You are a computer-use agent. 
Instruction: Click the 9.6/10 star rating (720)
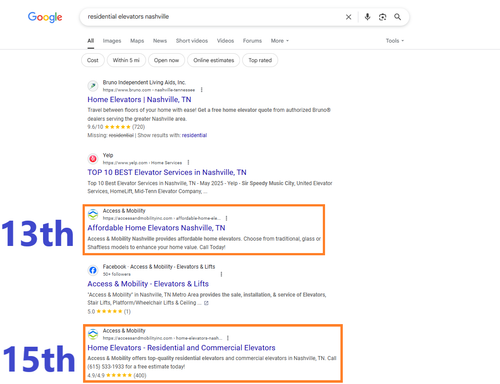click(116, 127)
